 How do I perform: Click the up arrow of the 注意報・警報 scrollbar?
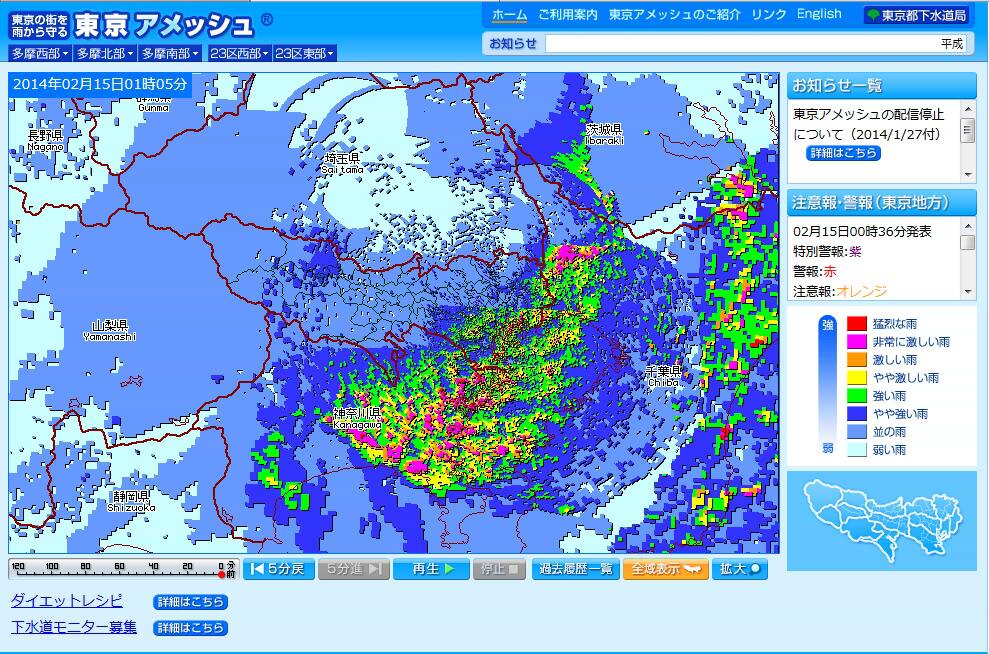click(968, 226)
